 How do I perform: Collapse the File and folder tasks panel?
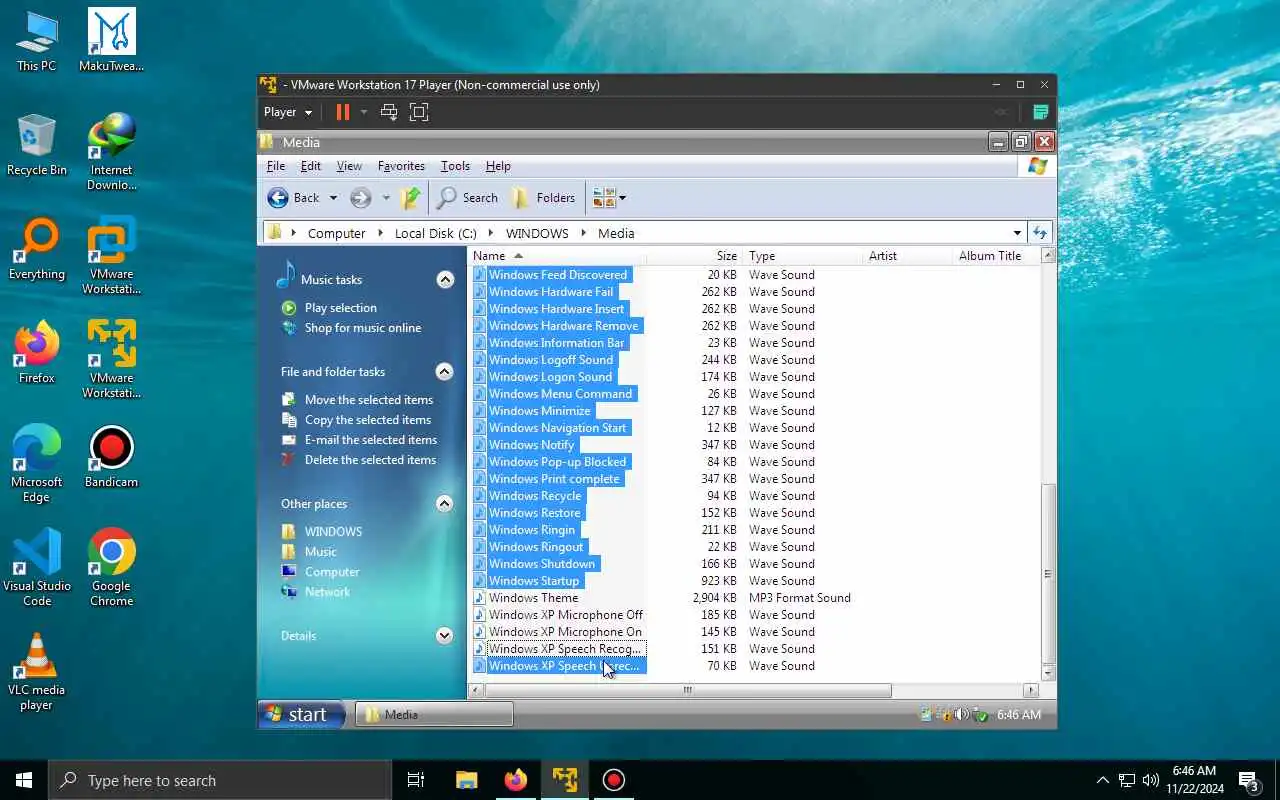pos(445,372)
